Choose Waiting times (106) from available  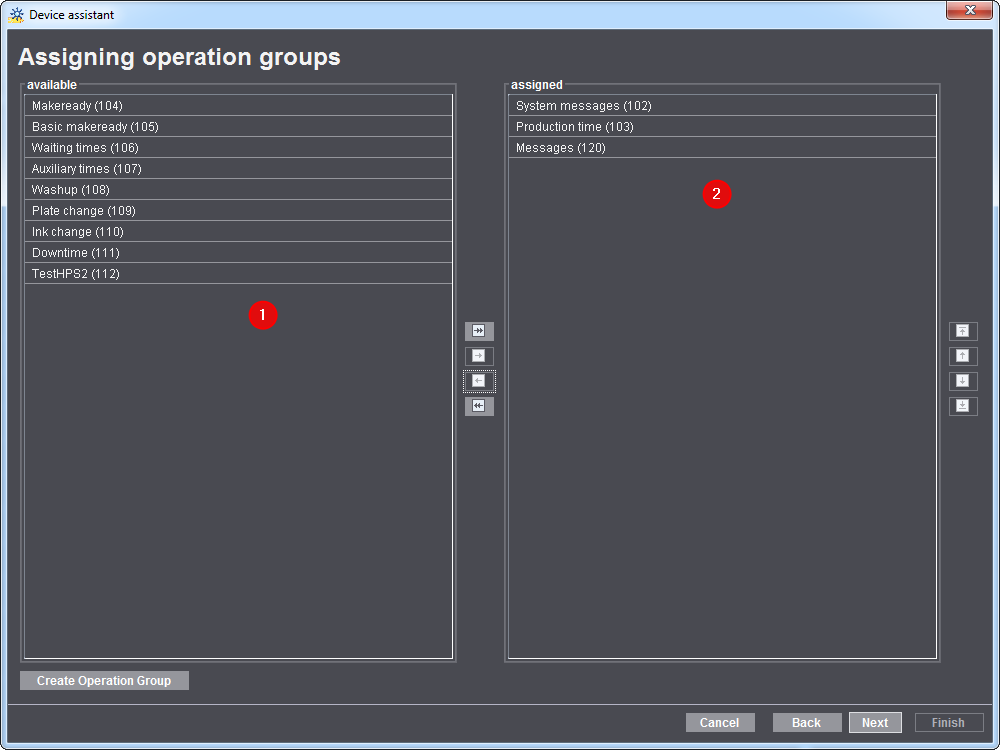238,148
